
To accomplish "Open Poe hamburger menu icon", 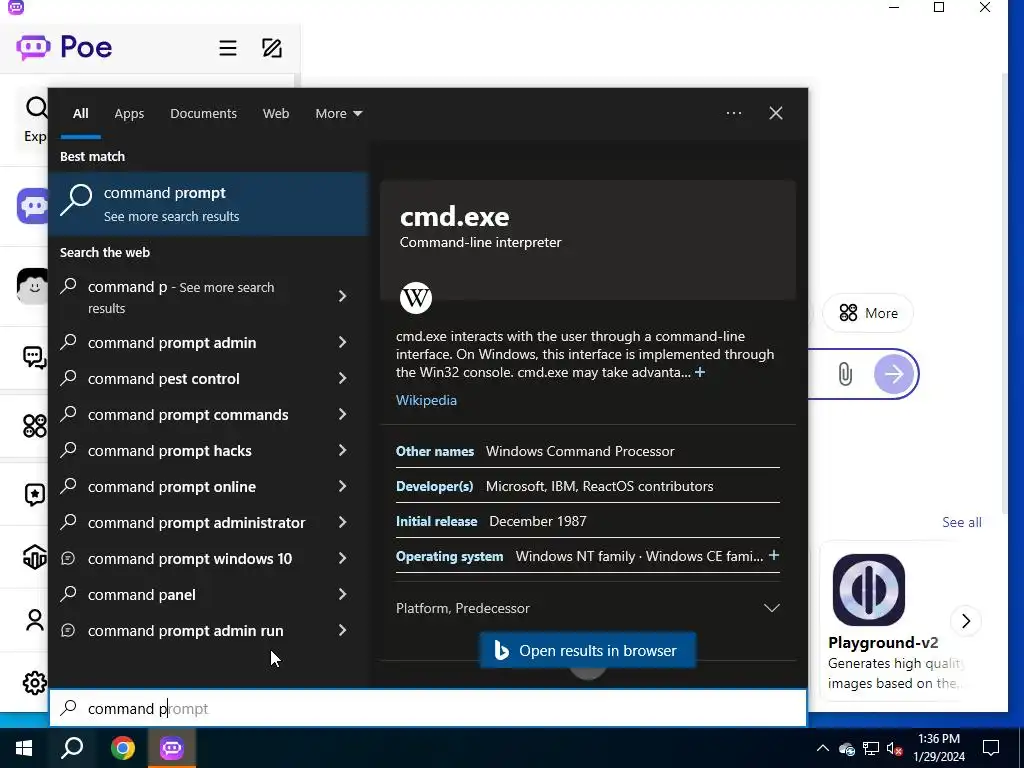I will point(228,48).
